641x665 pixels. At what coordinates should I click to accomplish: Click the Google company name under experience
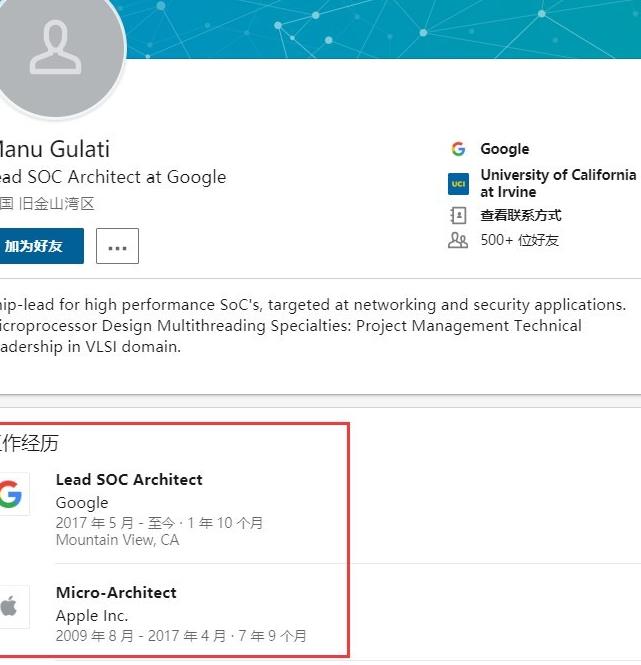coord(82,503)
